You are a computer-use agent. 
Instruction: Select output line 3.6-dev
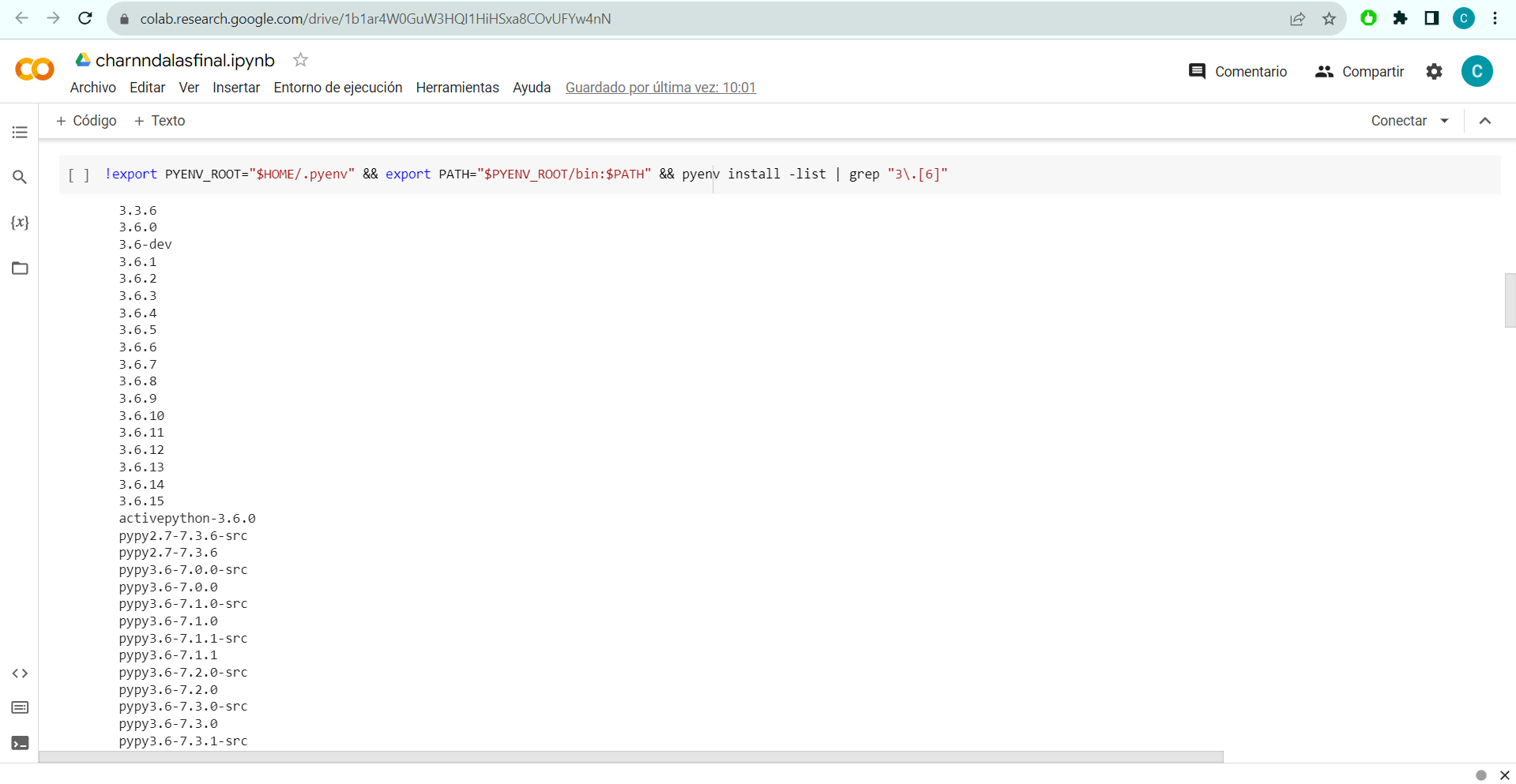tap(145, 245)
